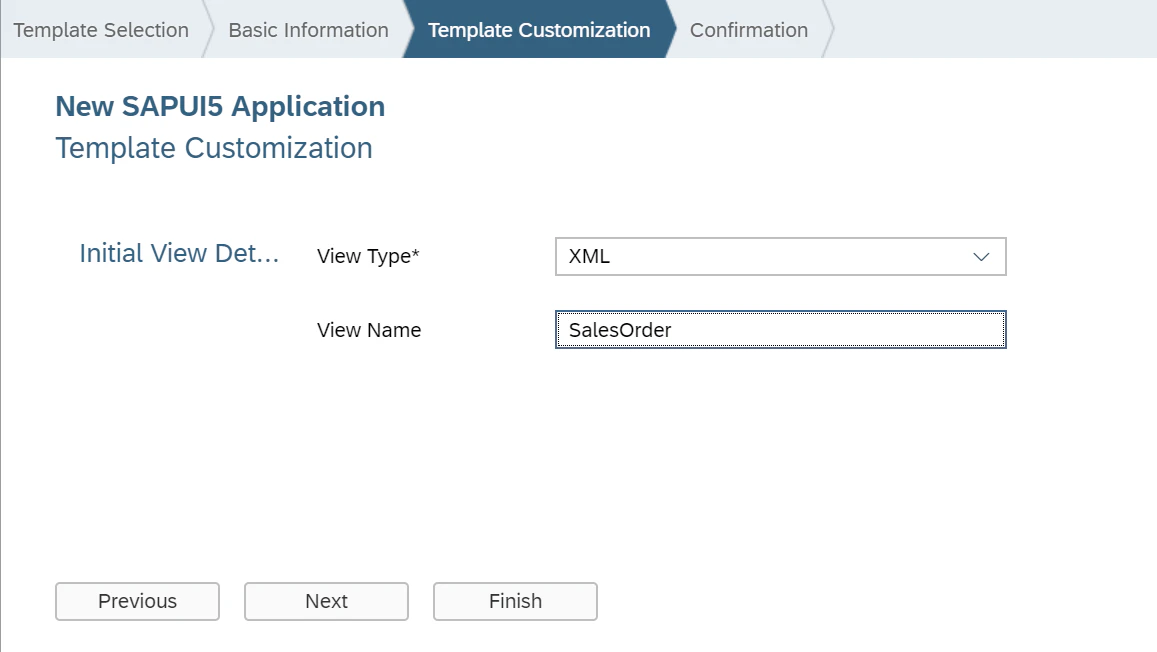
Task: Expand the View Type dropdown arrow
Action: 981,257
